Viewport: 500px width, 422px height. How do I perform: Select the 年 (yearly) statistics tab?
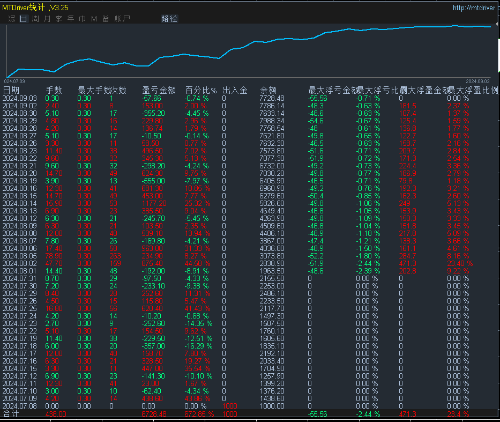pyautogui.click(x=71, y=19)
